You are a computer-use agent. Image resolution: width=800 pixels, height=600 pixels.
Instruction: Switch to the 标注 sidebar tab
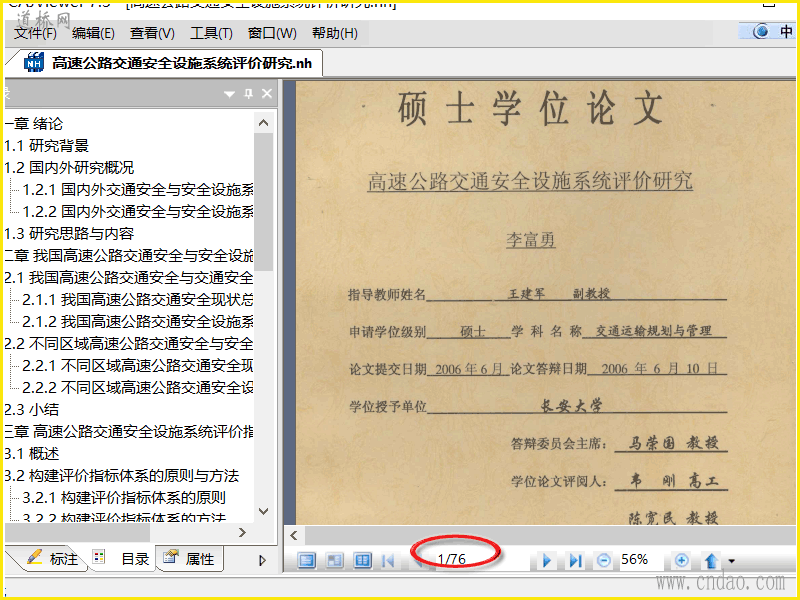click(53, 559)
